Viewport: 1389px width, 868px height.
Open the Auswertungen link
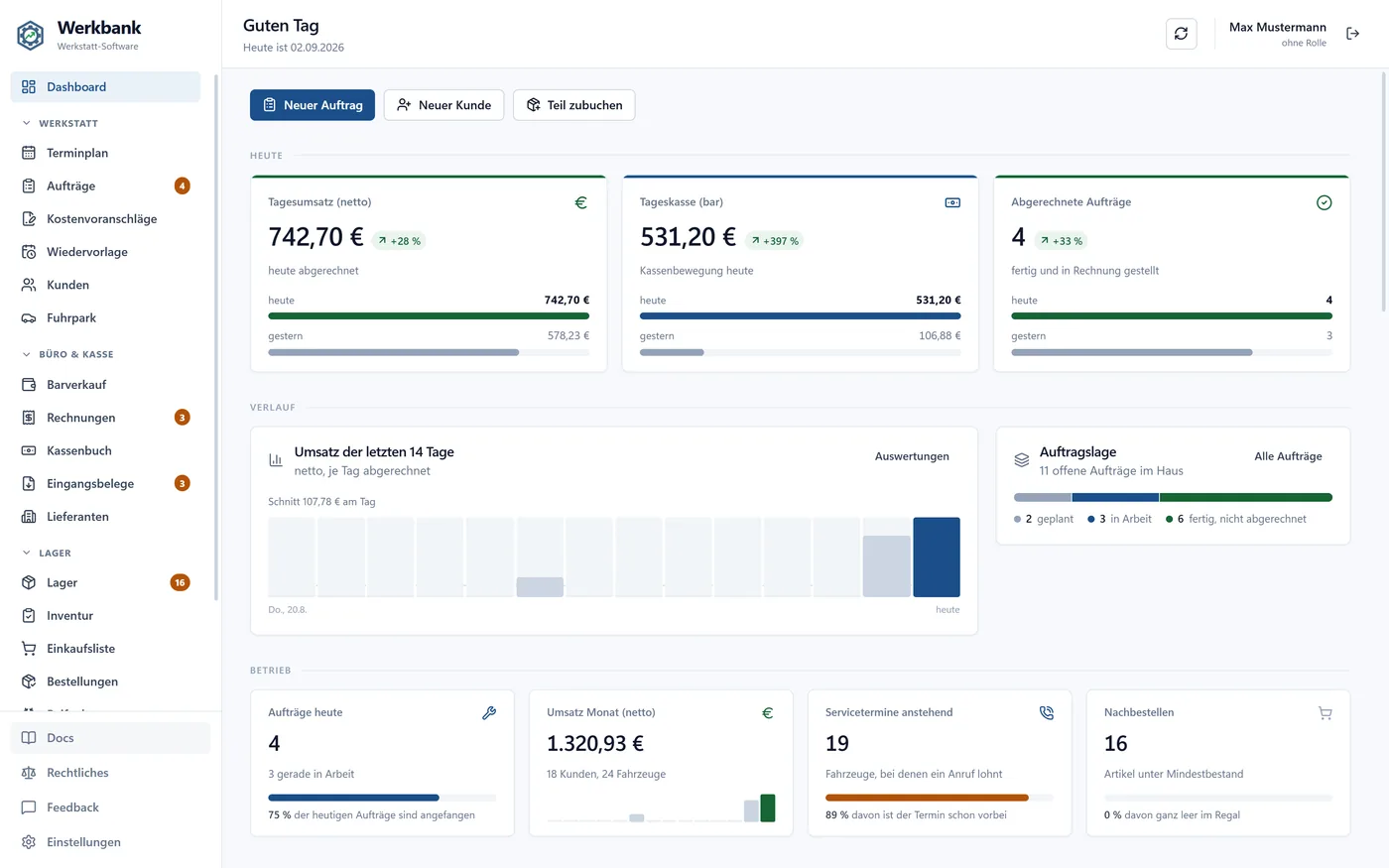(912, 456)
